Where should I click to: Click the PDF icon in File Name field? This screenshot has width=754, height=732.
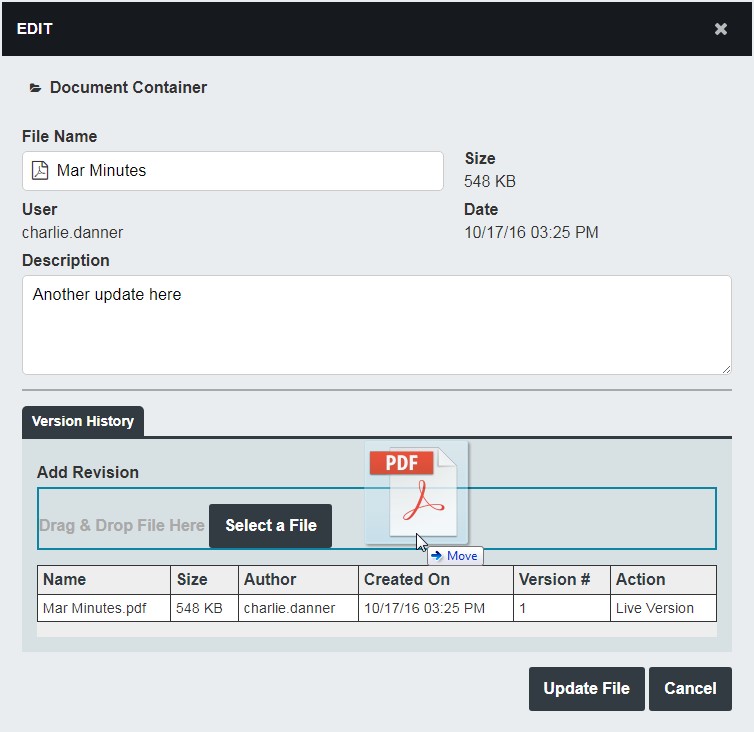click(x=40, y=171)
